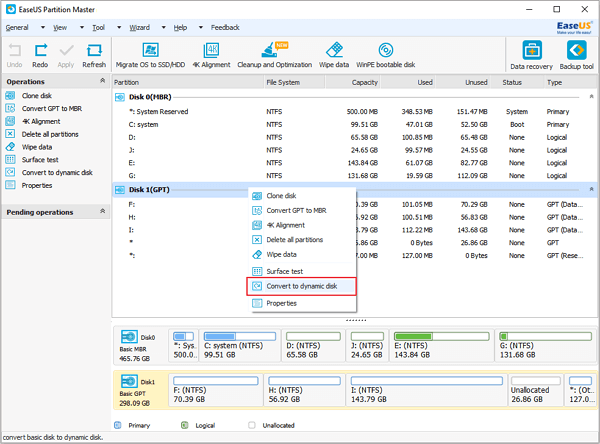Viewport: 600px width, 444px height.
Task: Select Convert to dynamic disk in context menu
Action: tap(302, 286)
